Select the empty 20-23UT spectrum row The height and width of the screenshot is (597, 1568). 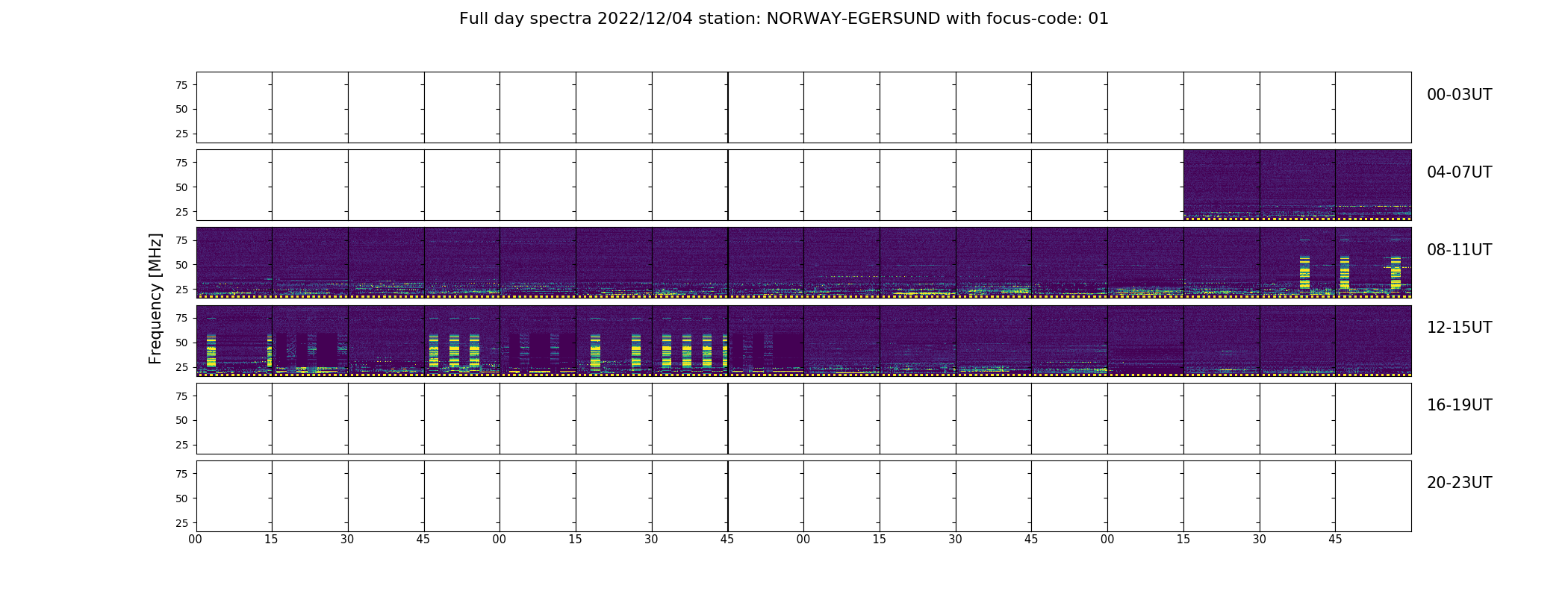(803, 496)
